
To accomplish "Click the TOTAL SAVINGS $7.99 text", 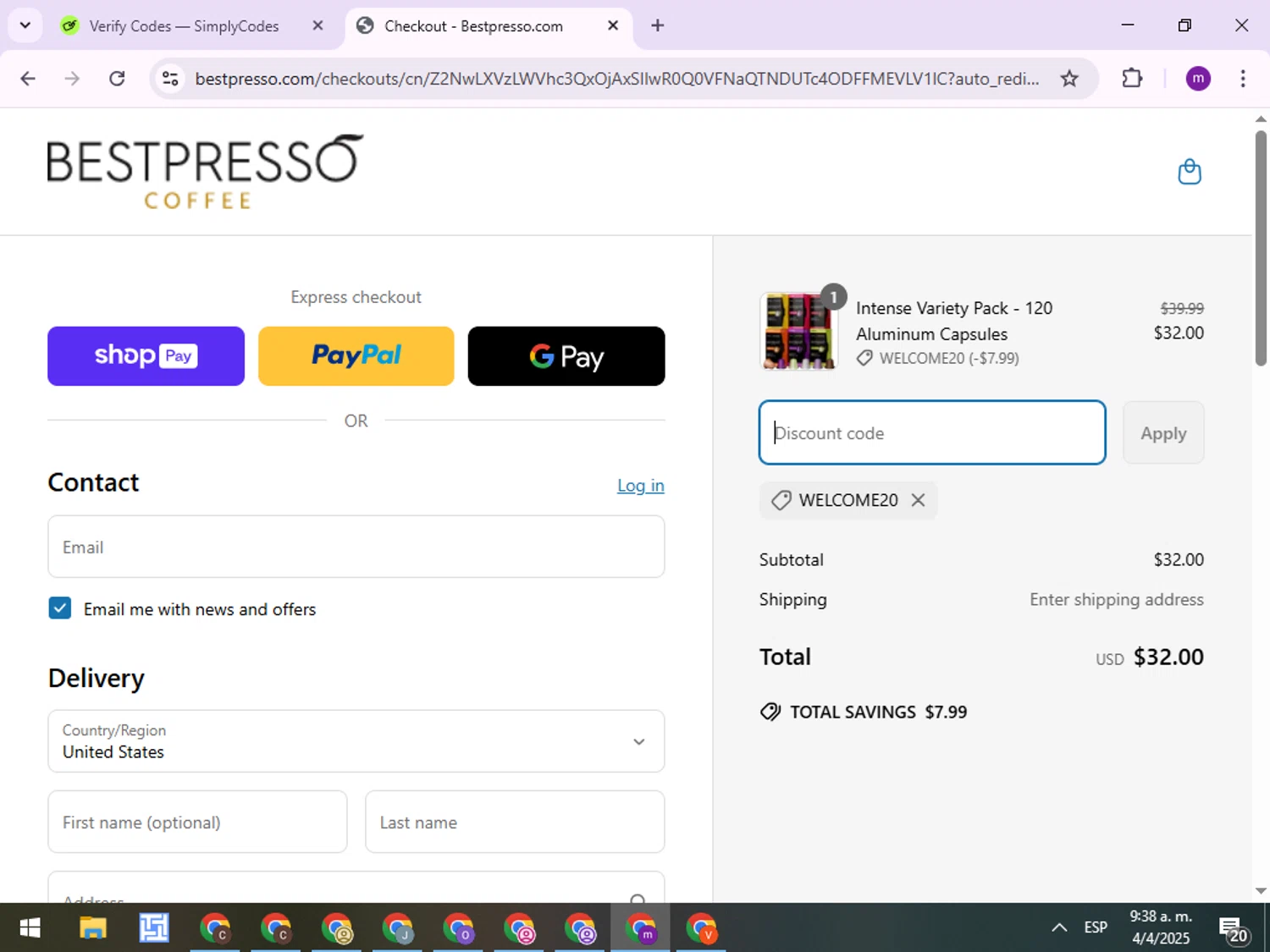I will pos(878,713).
